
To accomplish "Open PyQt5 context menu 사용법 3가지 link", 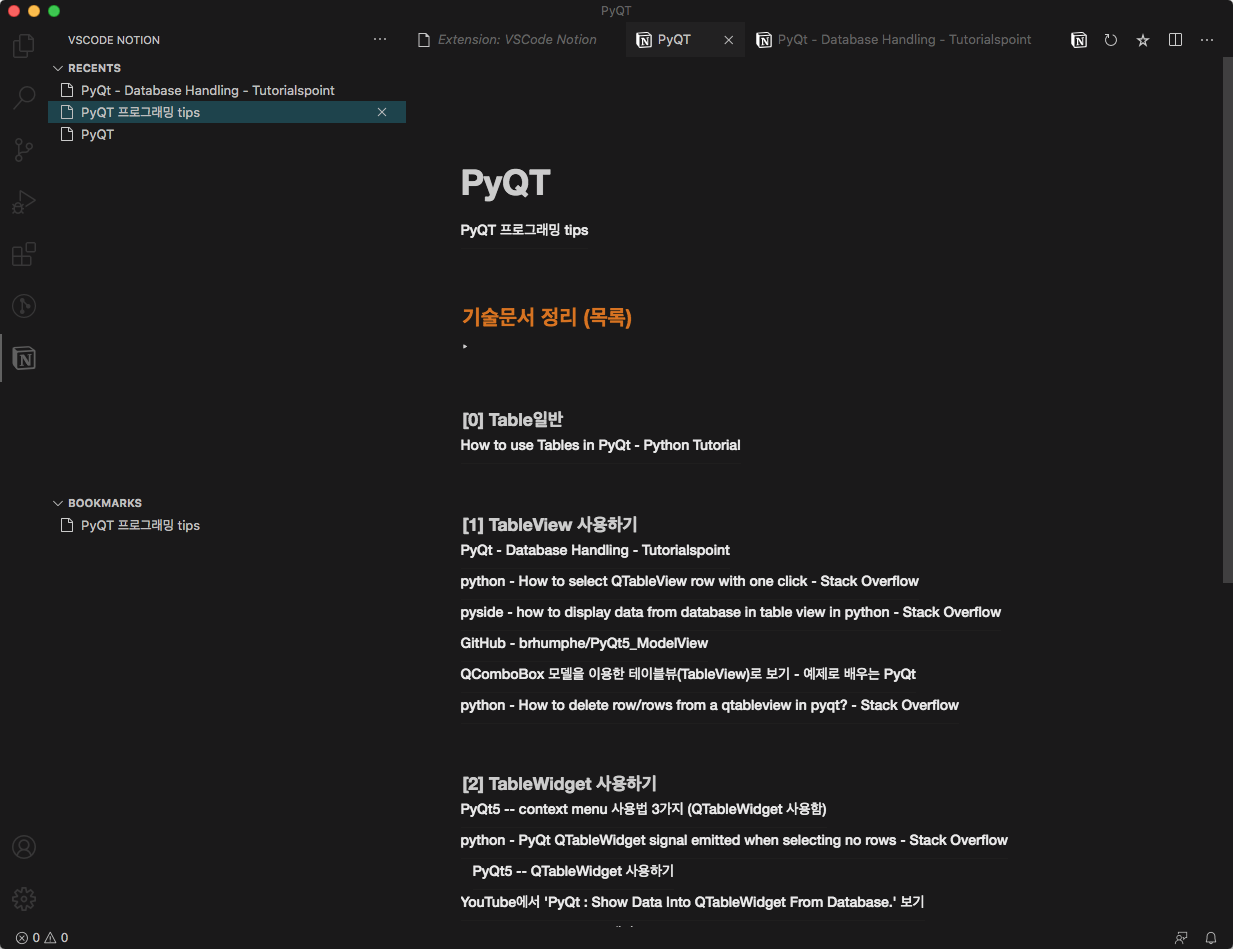I will 643,809.
